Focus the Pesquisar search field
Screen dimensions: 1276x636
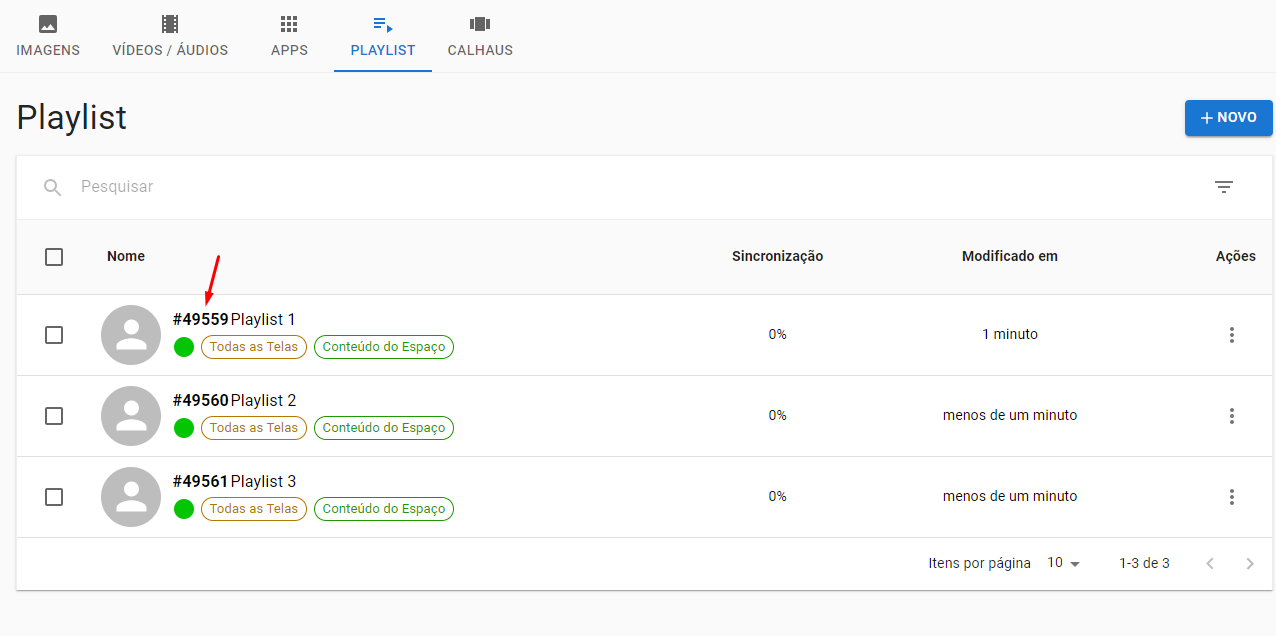[630, 187]
